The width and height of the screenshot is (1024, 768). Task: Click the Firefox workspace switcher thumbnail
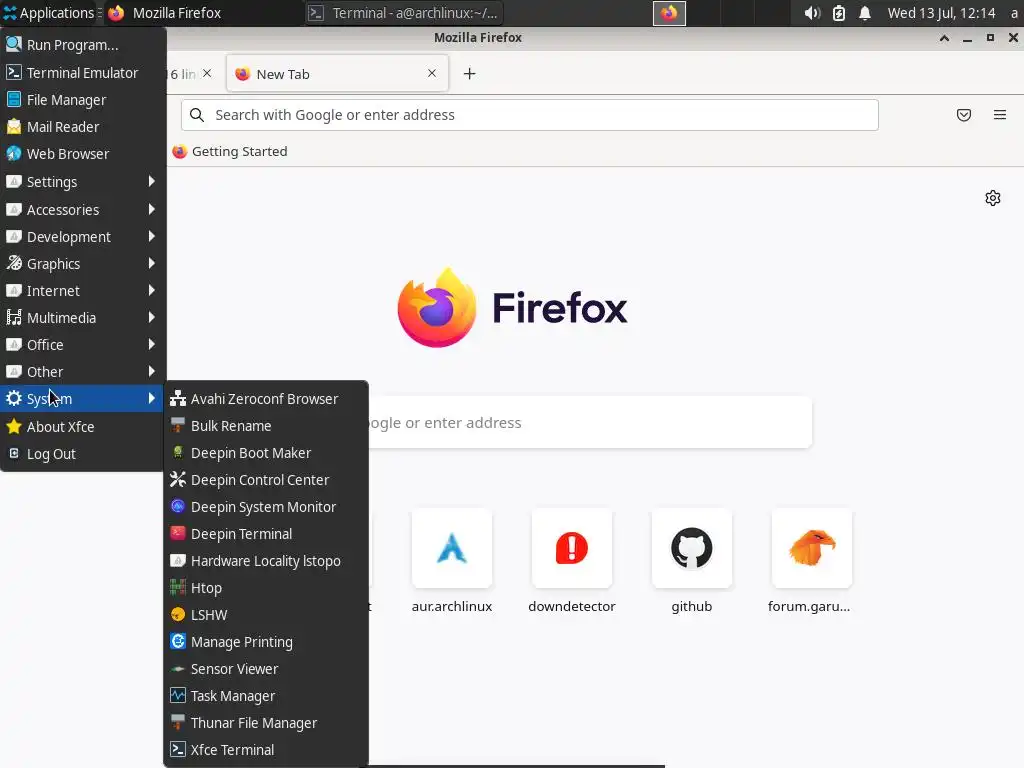point(669,13)
